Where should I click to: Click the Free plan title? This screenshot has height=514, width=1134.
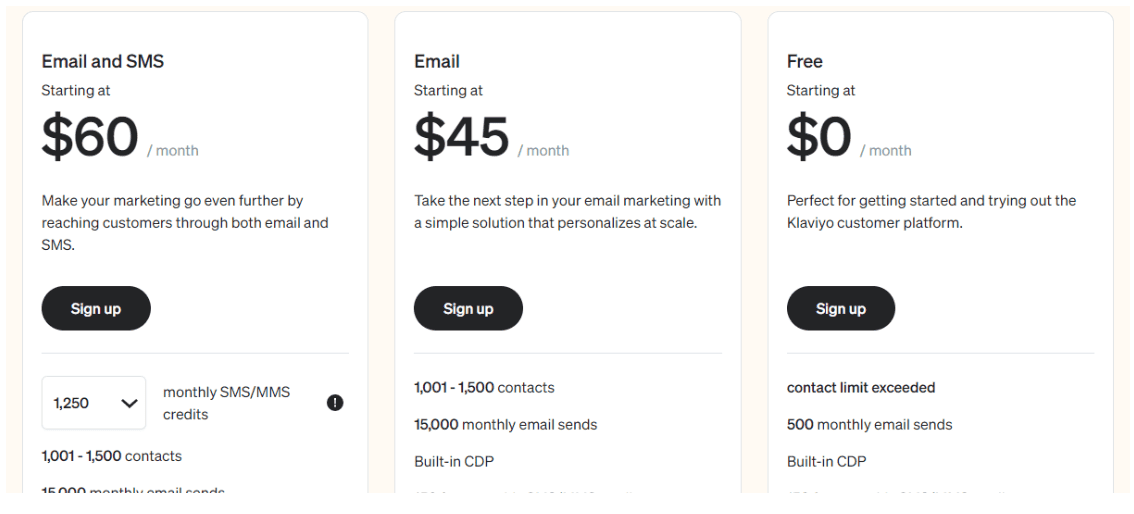(x=805, y=61)
